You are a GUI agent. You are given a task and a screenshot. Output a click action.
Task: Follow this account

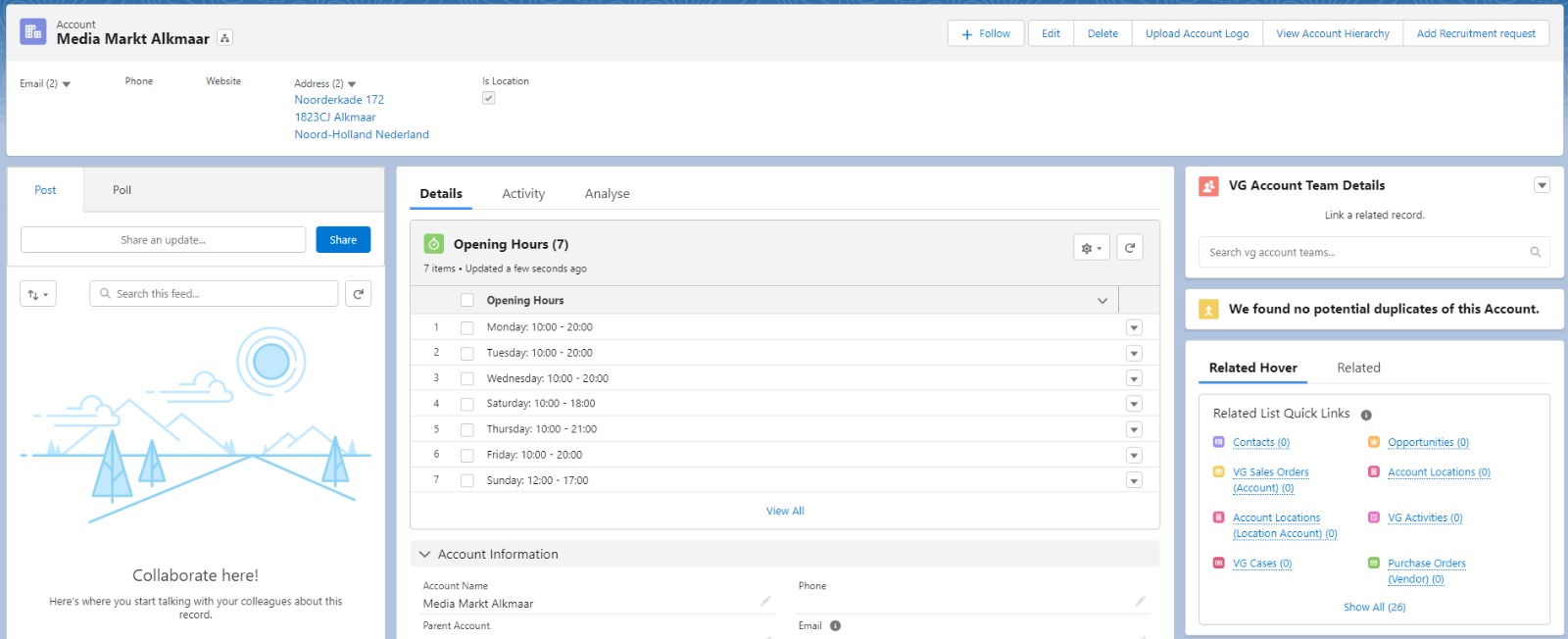pyautogui.click(x=986, y=33)
